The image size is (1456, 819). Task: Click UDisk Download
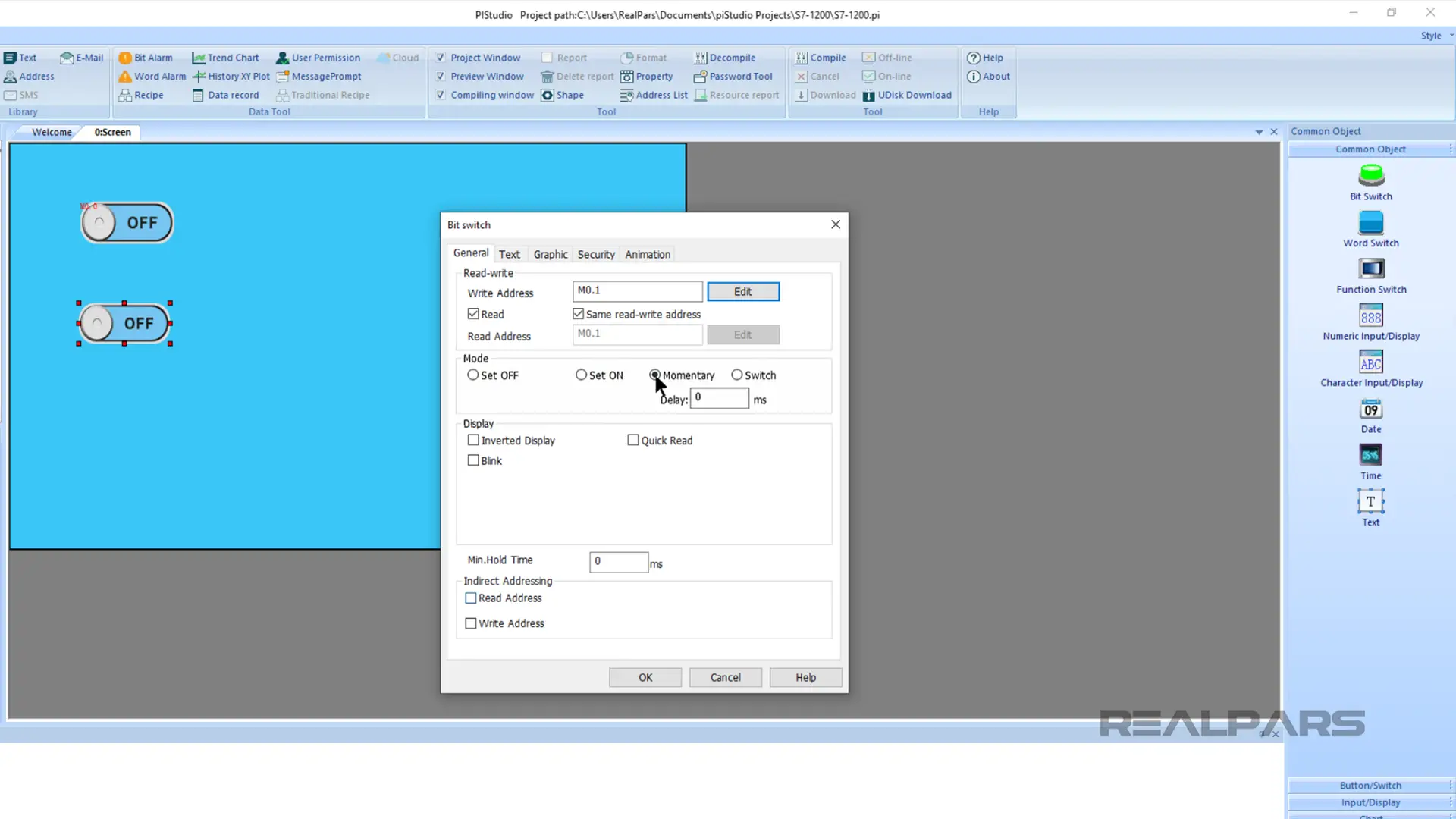point(907,95)
